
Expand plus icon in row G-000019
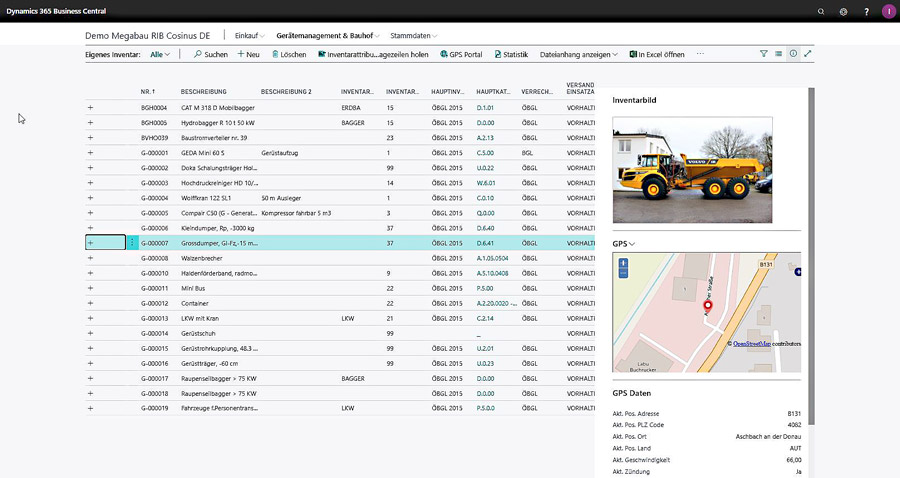tap(90, 409)
